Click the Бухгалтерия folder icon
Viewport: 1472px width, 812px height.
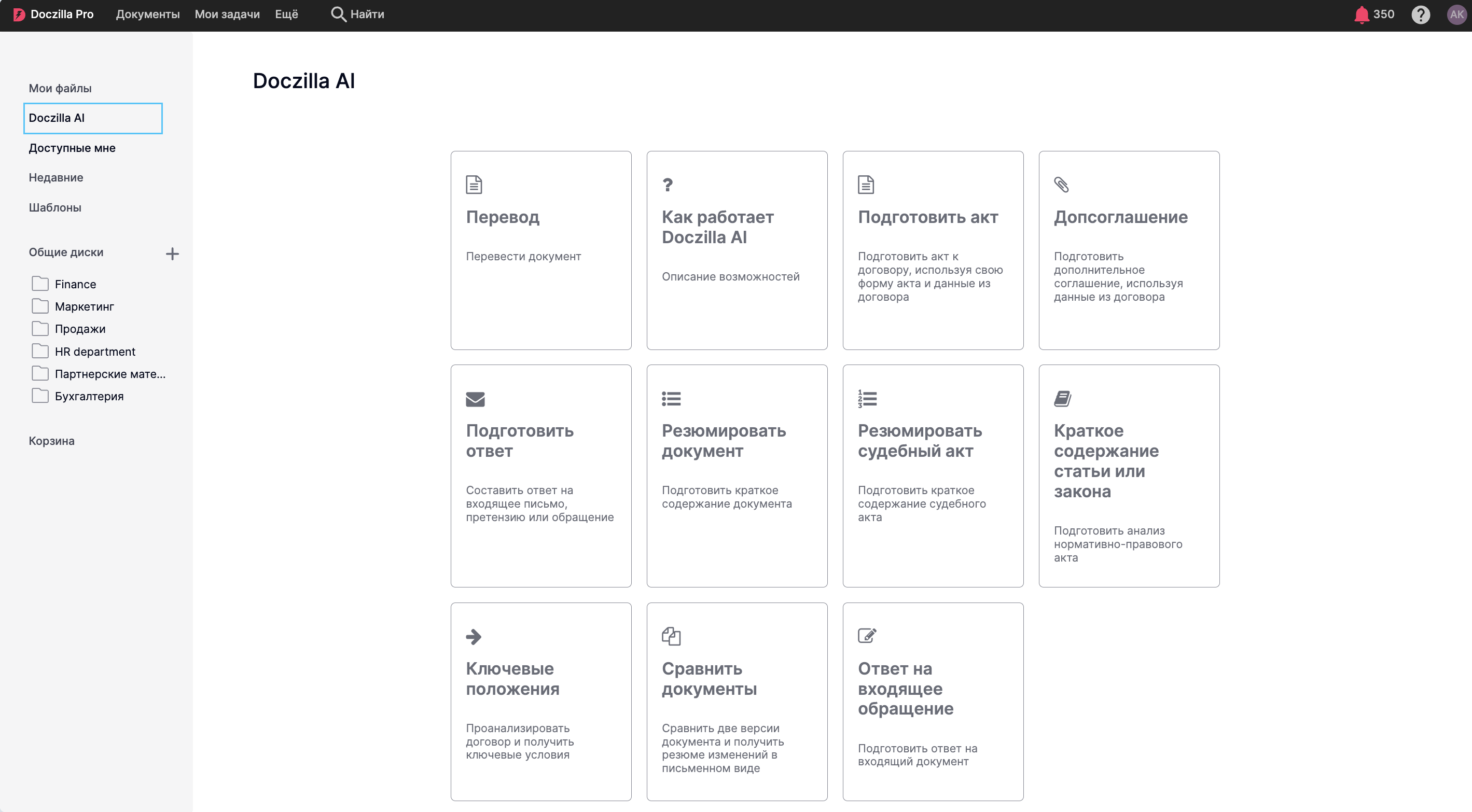point(40,396)
